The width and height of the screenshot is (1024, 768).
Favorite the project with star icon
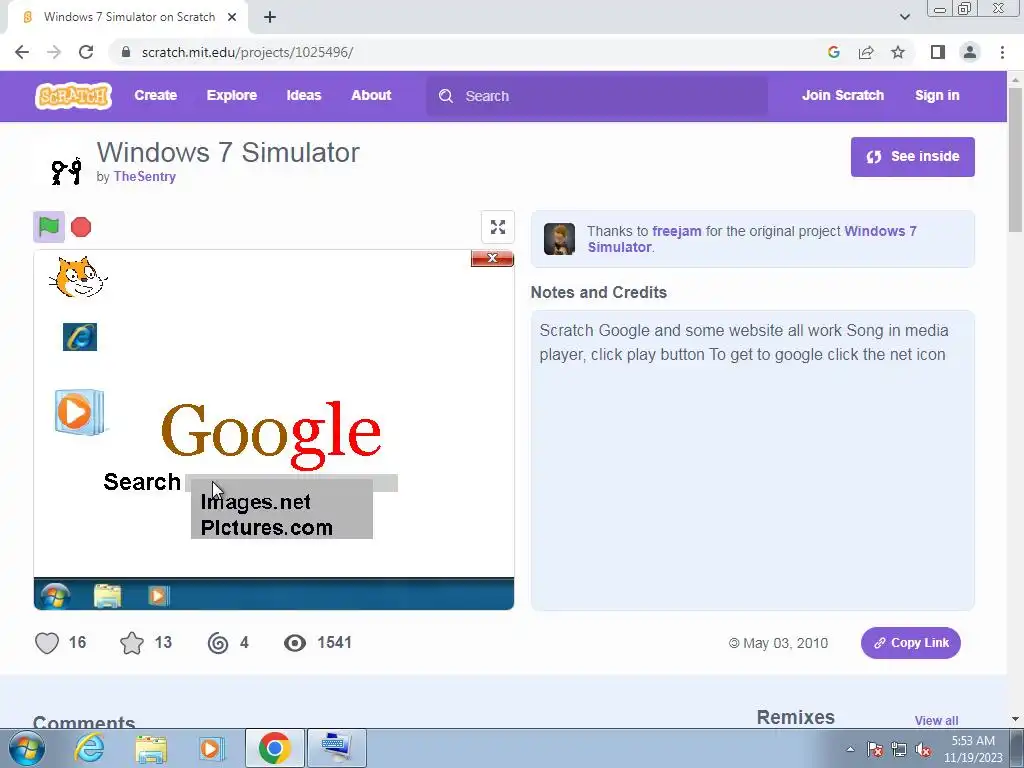tap(132, 643)
